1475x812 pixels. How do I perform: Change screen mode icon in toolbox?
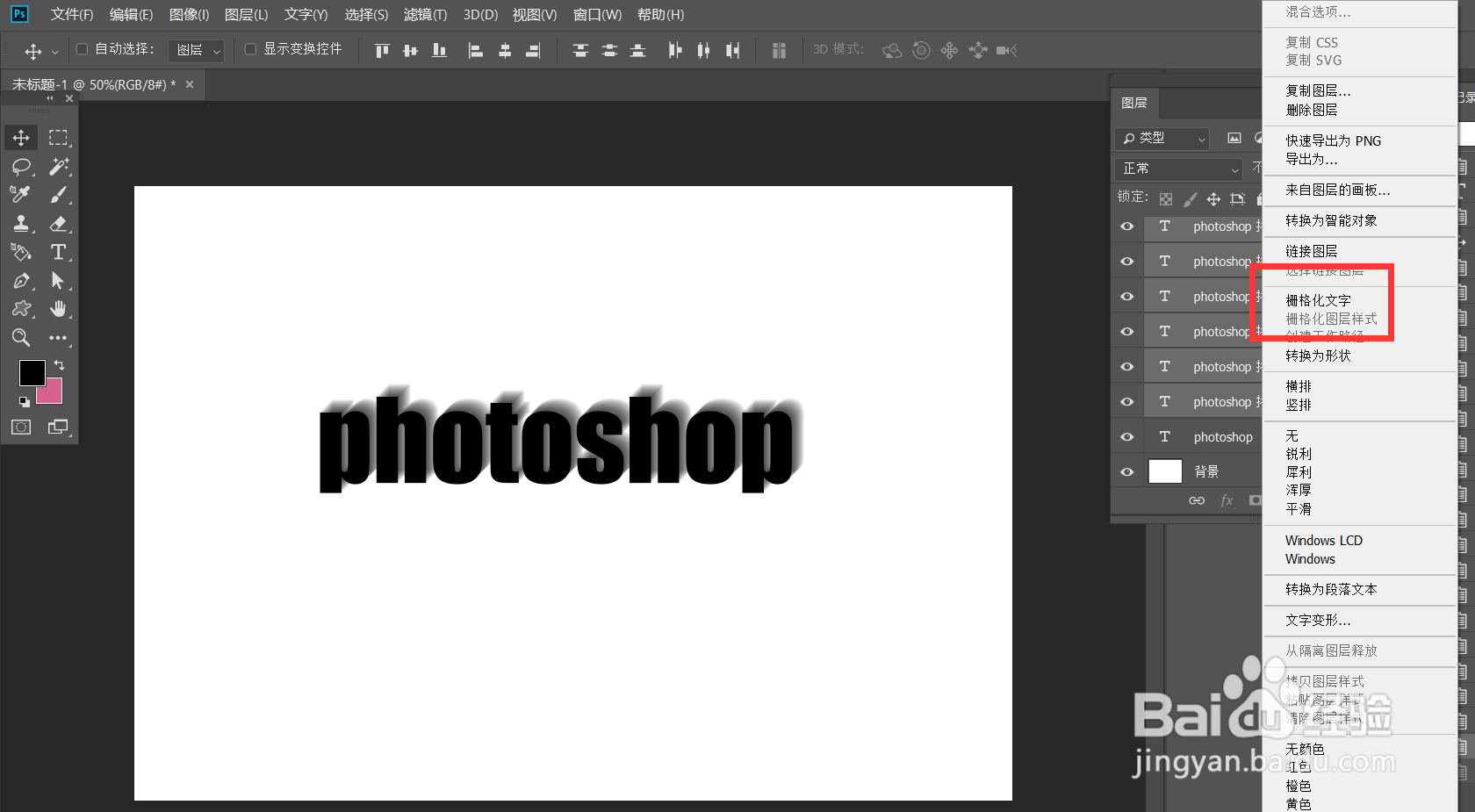(58, 428)
